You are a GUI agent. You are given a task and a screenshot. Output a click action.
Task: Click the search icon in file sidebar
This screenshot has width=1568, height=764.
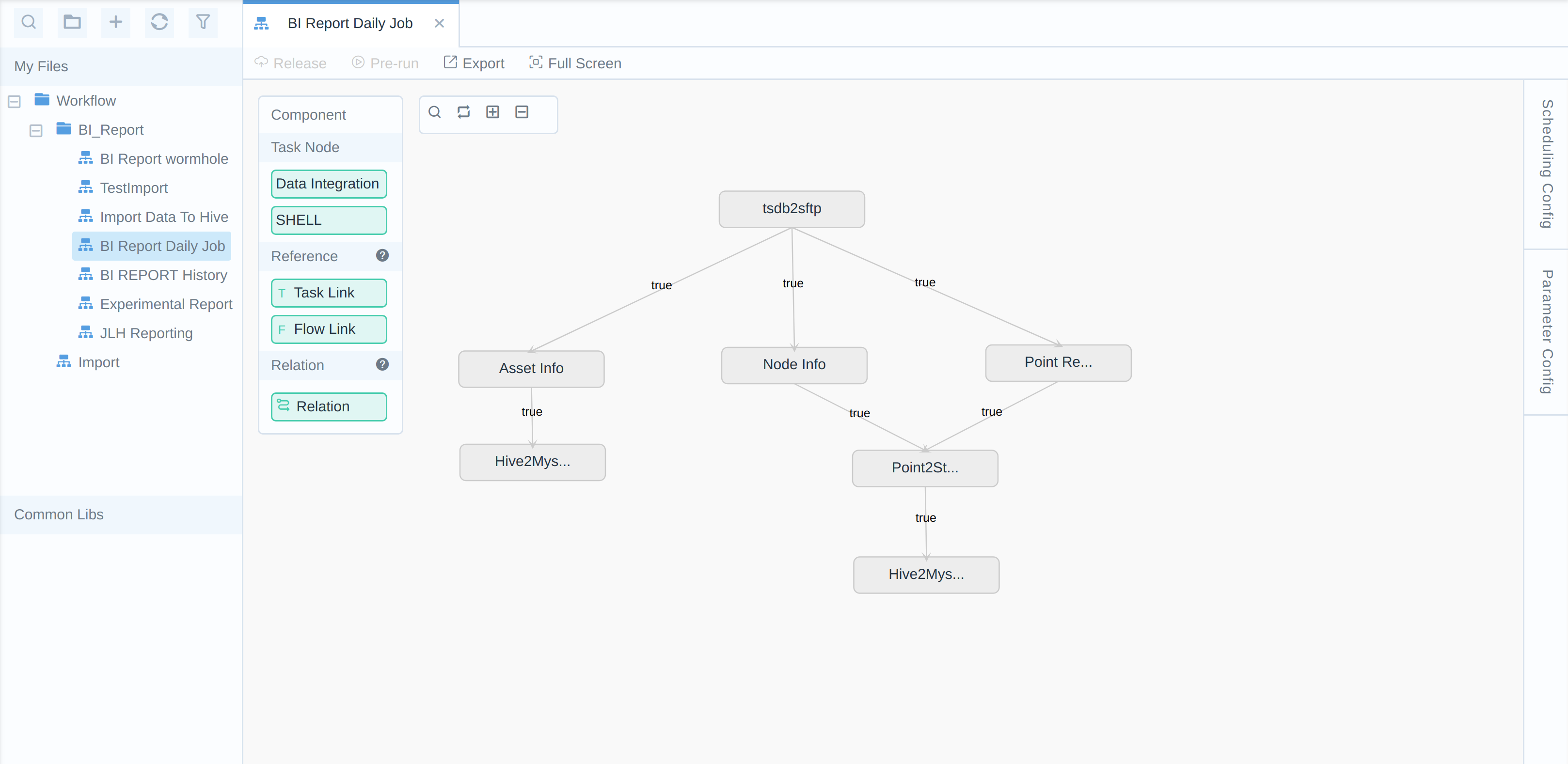29,22
